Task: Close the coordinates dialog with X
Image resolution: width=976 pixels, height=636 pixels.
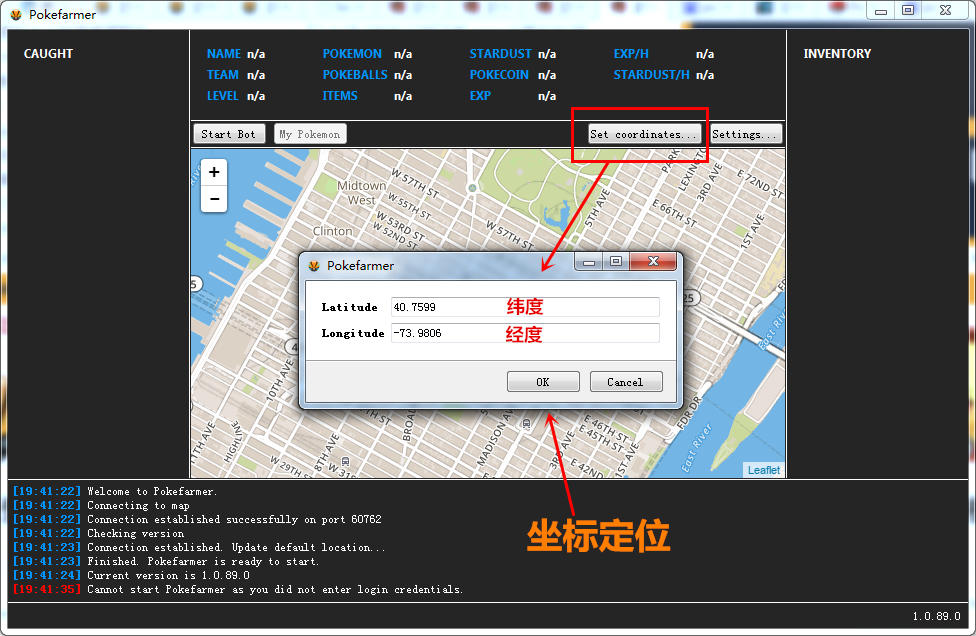Action: [653, 262]
